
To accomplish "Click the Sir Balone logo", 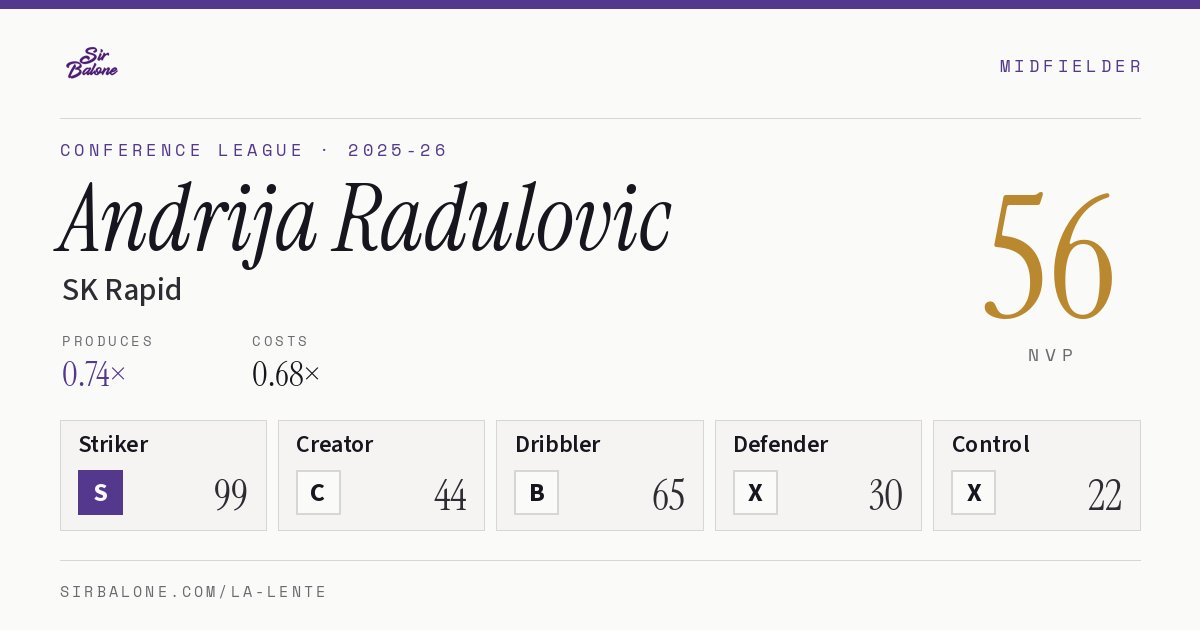I will pos(92,63).
